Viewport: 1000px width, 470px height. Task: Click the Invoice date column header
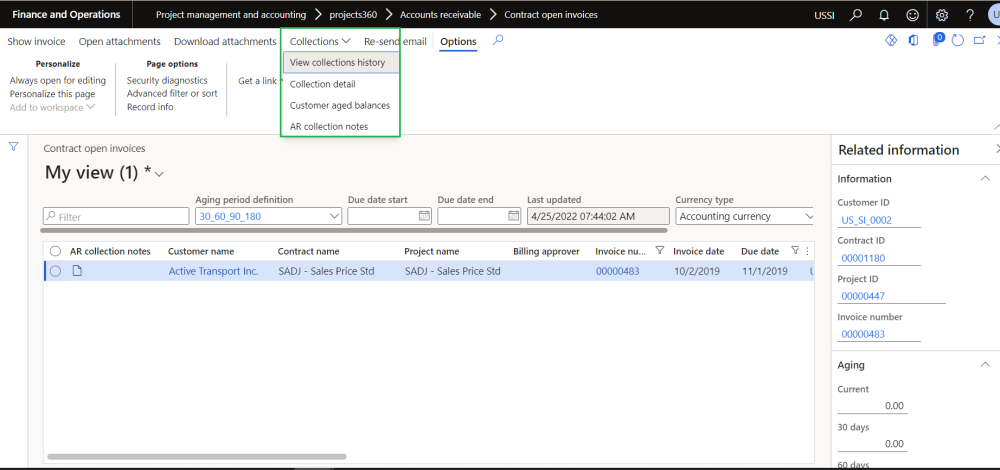click(698, 251)
